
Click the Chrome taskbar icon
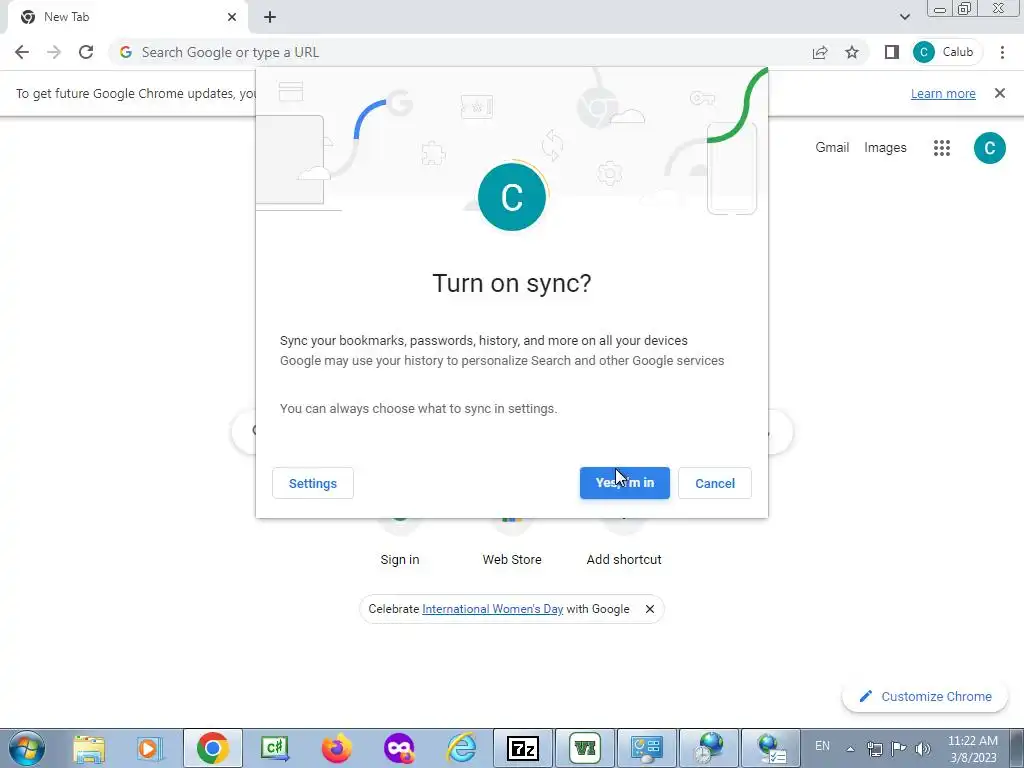[x=213, y=748]
